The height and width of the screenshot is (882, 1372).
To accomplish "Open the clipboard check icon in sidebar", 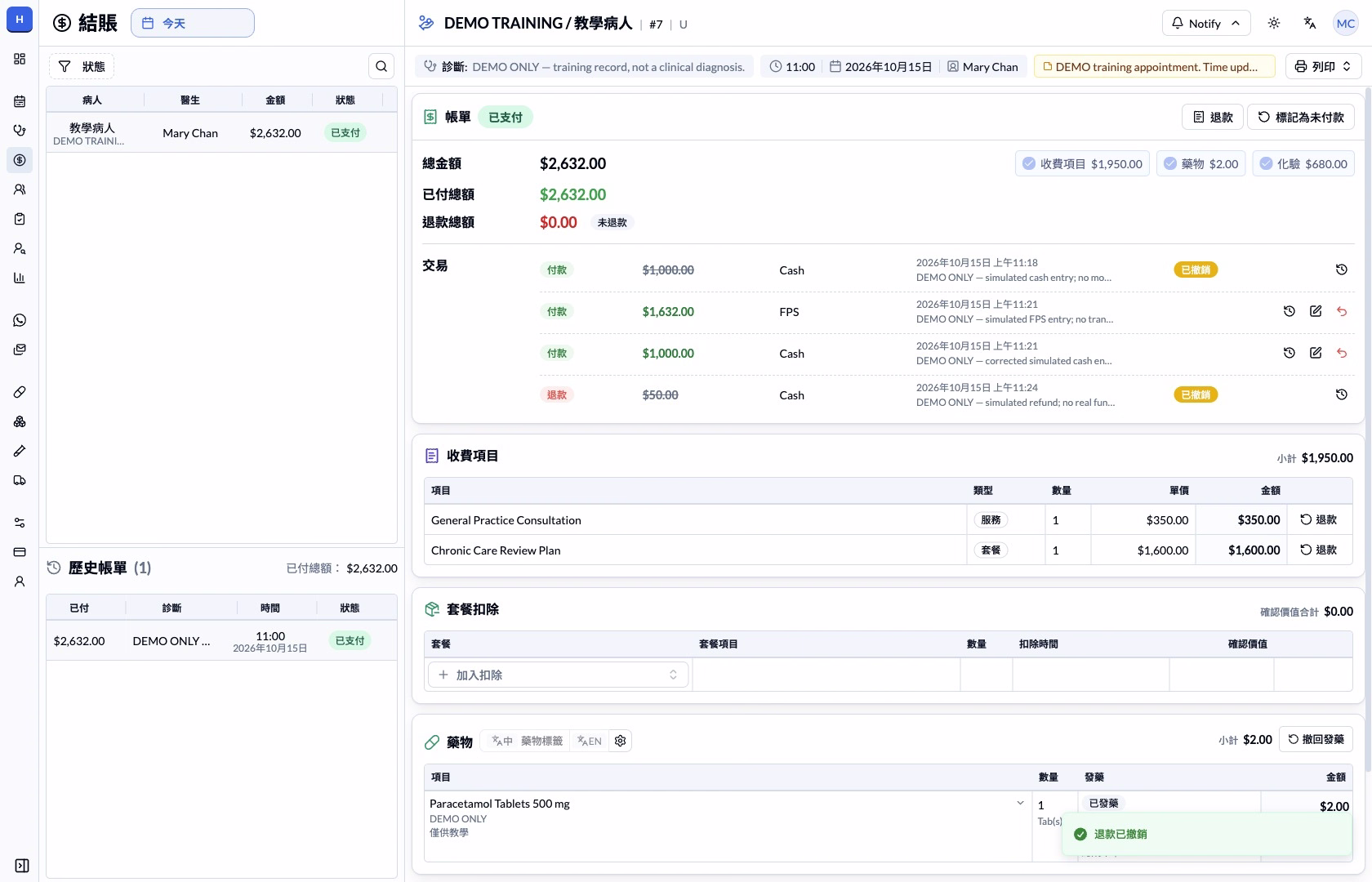I will click(20, 219).
